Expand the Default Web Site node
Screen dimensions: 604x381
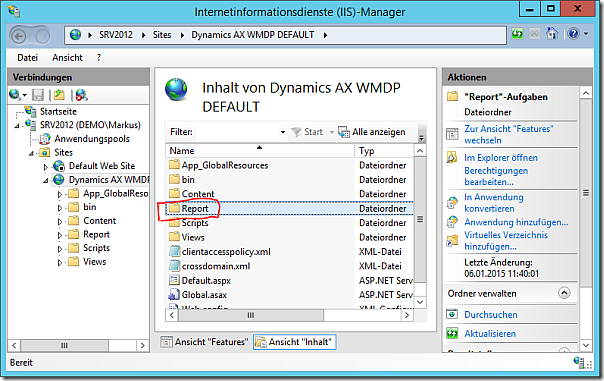pyautogui.click(x=45, y=167)
